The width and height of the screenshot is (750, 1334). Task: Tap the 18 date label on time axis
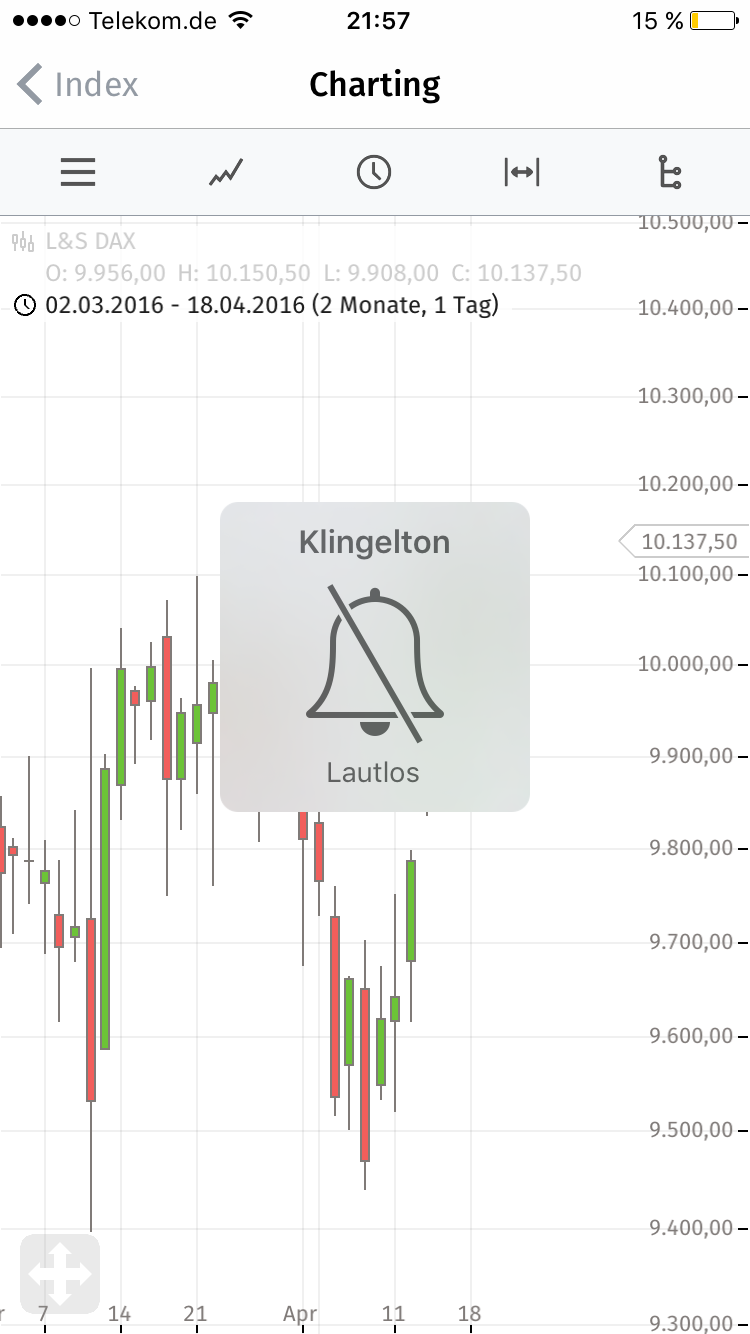click(x=469, y=1313)
